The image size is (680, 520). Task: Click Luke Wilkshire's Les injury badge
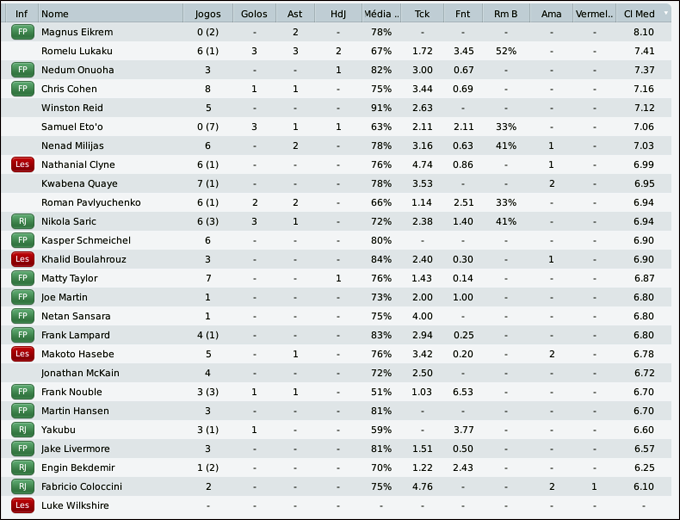(22, 506)
